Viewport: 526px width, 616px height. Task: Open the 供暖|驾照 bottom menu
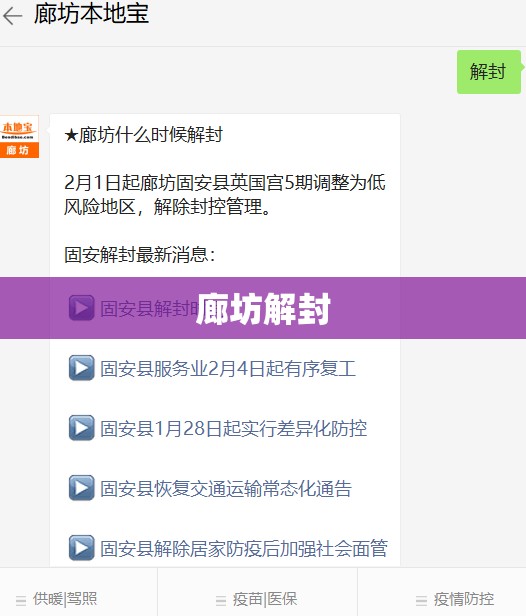pyautogui.click(x=78, y=592)
